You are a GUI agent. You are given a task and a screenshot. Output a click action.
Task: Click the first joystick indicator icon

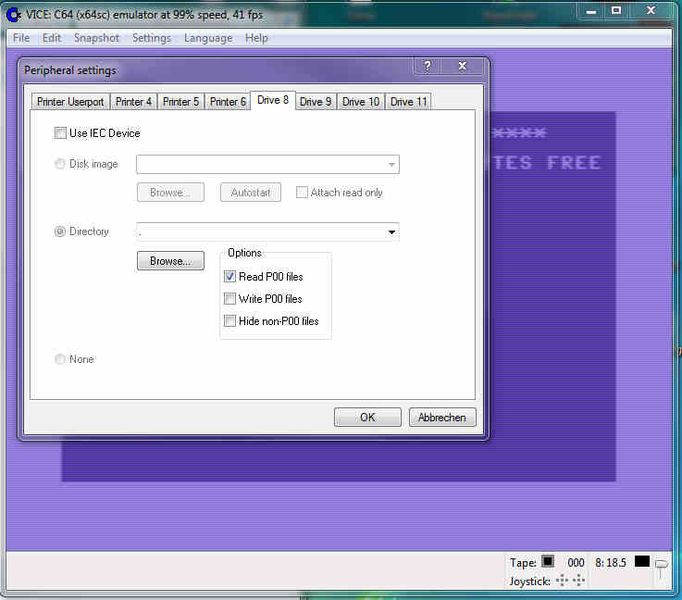click(x=563, y=580)
